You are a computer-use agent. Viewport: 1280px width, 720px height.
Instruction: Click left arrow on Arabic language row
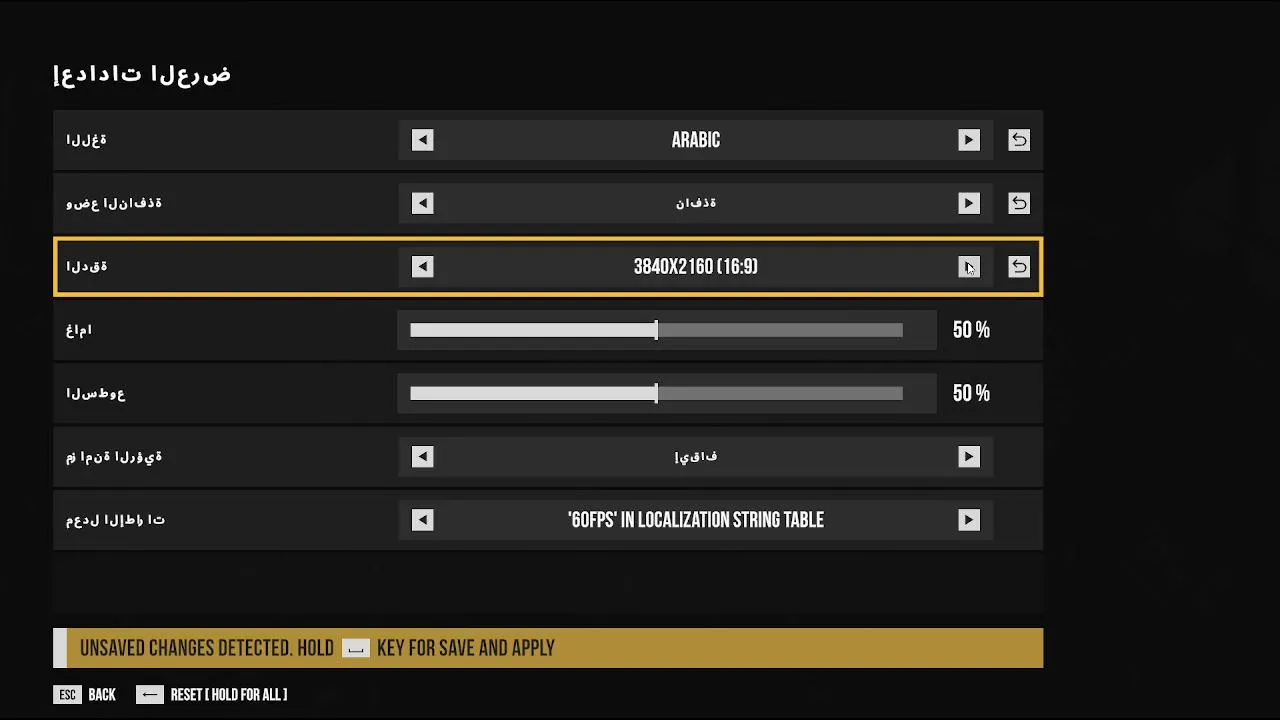click(x=422, y=140)
